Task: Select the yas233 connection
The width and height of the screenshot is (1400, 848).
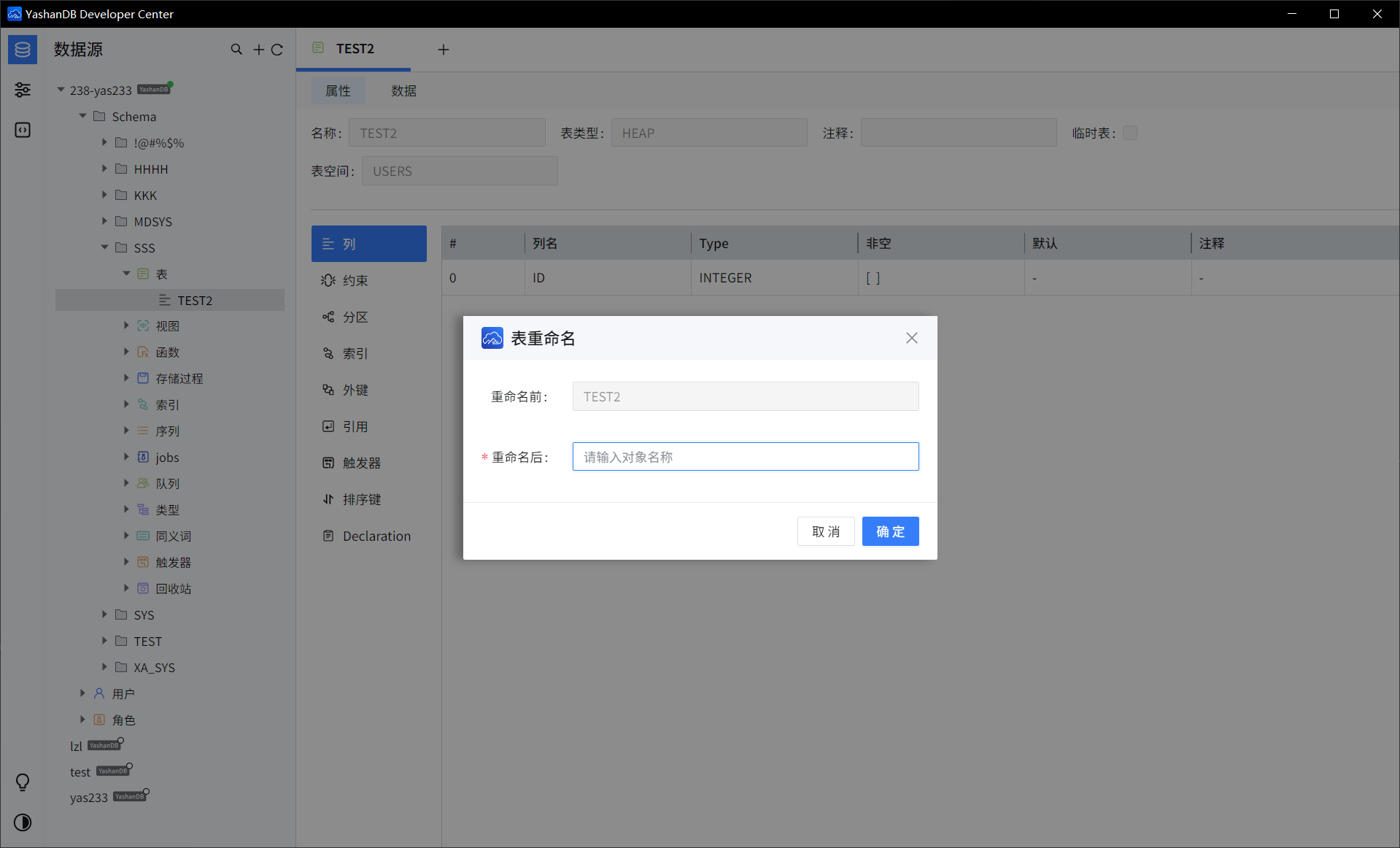Action: pos(89,798)
